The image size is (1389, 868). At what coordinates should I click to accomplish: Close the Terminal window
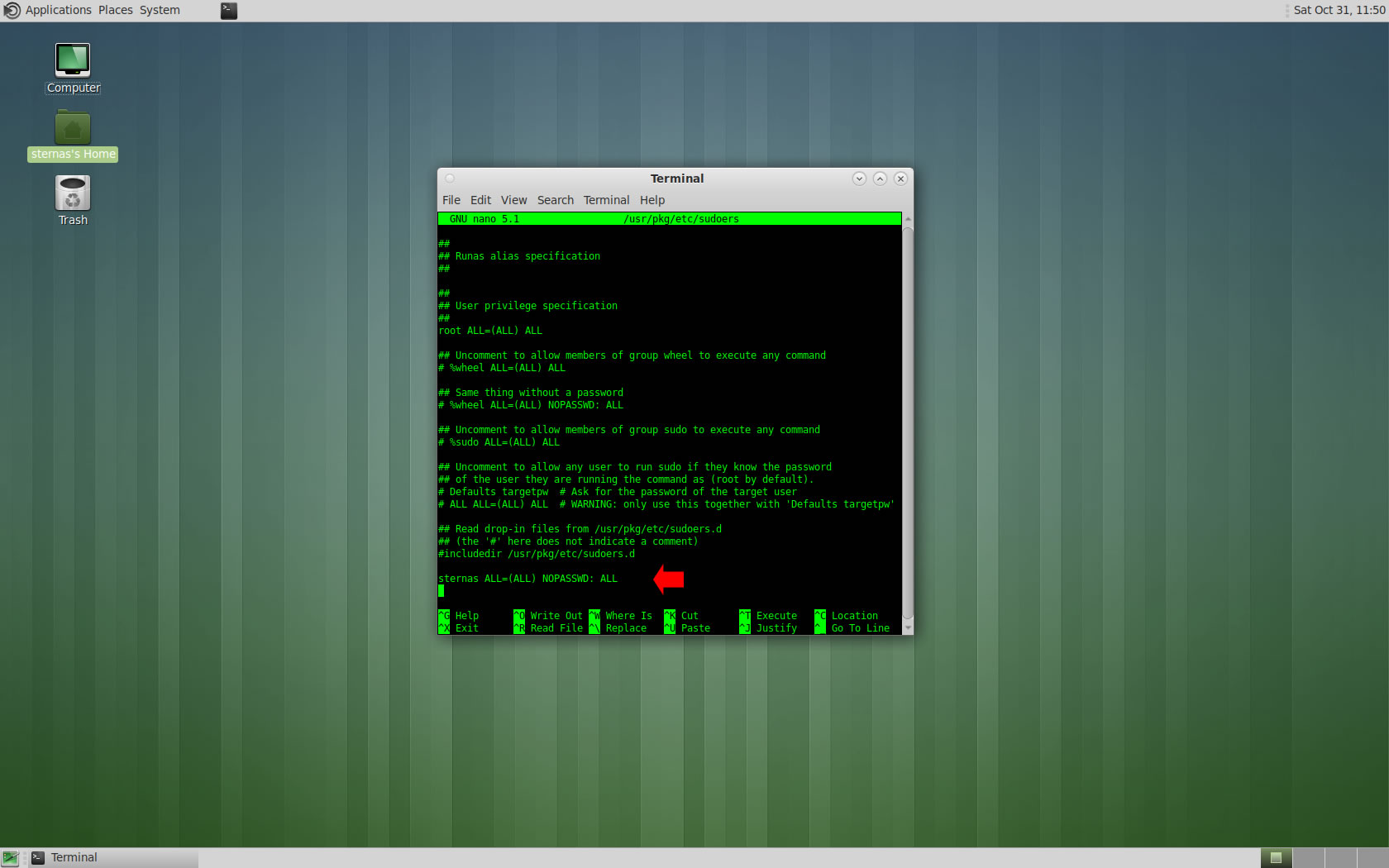900,179
